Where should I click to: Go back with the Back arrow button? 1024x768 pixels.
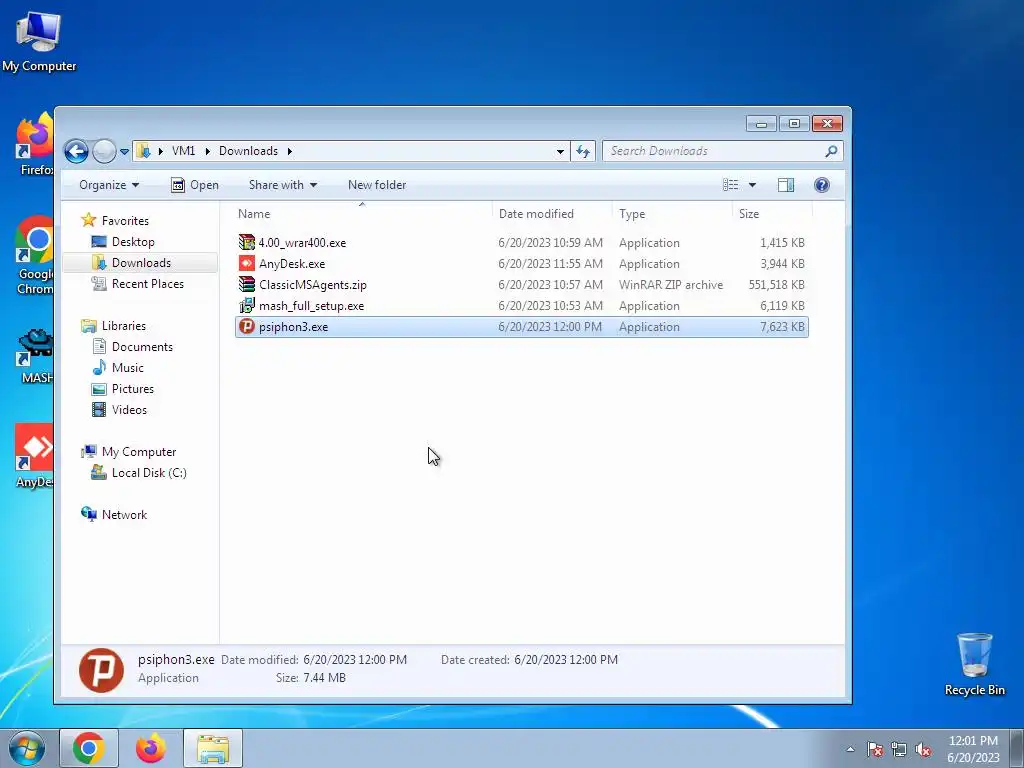point(76,151)
